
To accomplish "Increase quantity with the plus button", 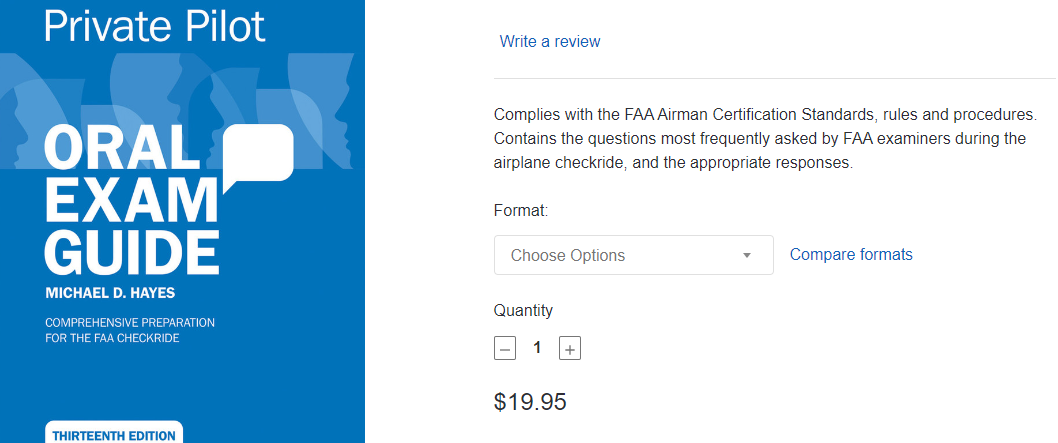I will click(x=570, y=349).
